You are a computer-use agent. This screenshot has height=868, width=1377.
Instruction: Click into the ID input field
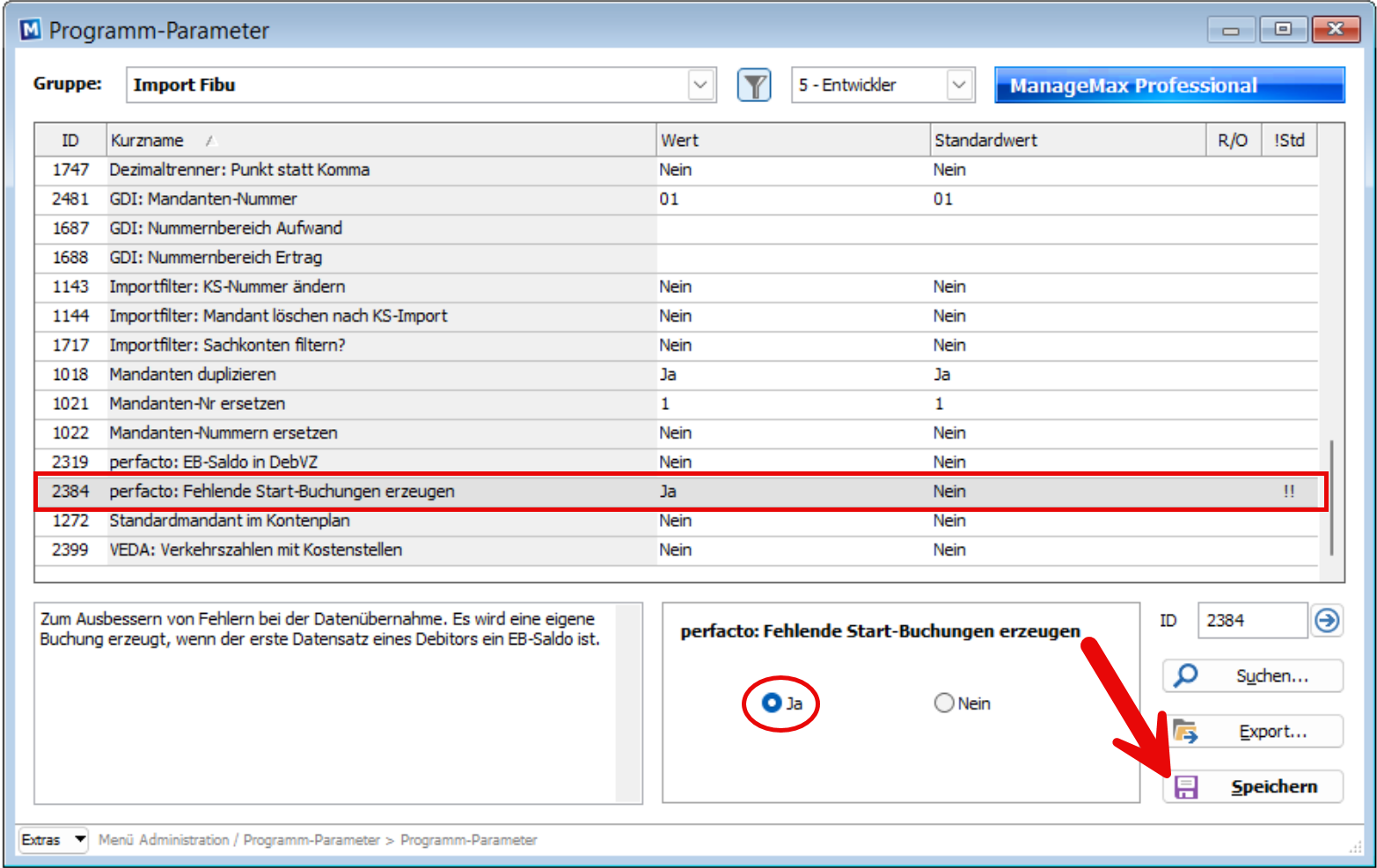click(1252, 621)
